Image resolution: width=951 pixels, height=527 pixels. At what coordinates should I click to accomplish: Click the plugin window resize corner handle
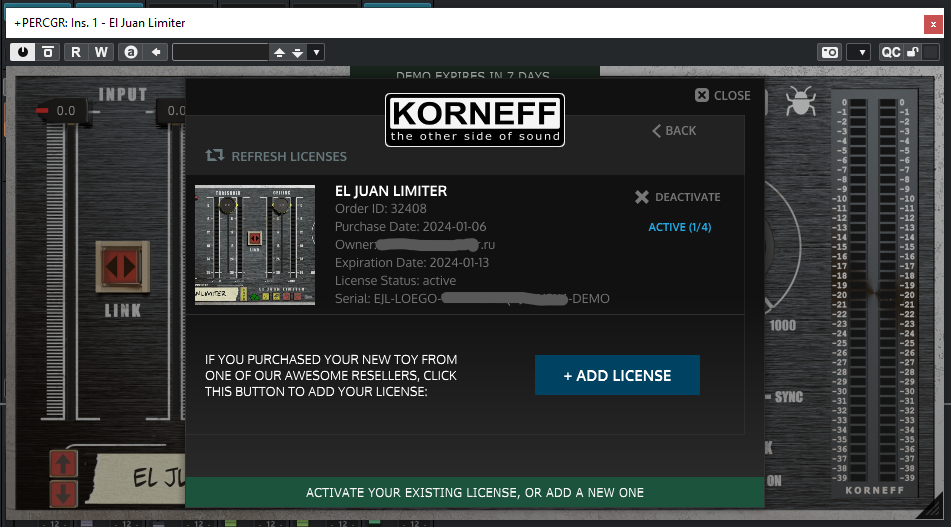coord(929,507)
